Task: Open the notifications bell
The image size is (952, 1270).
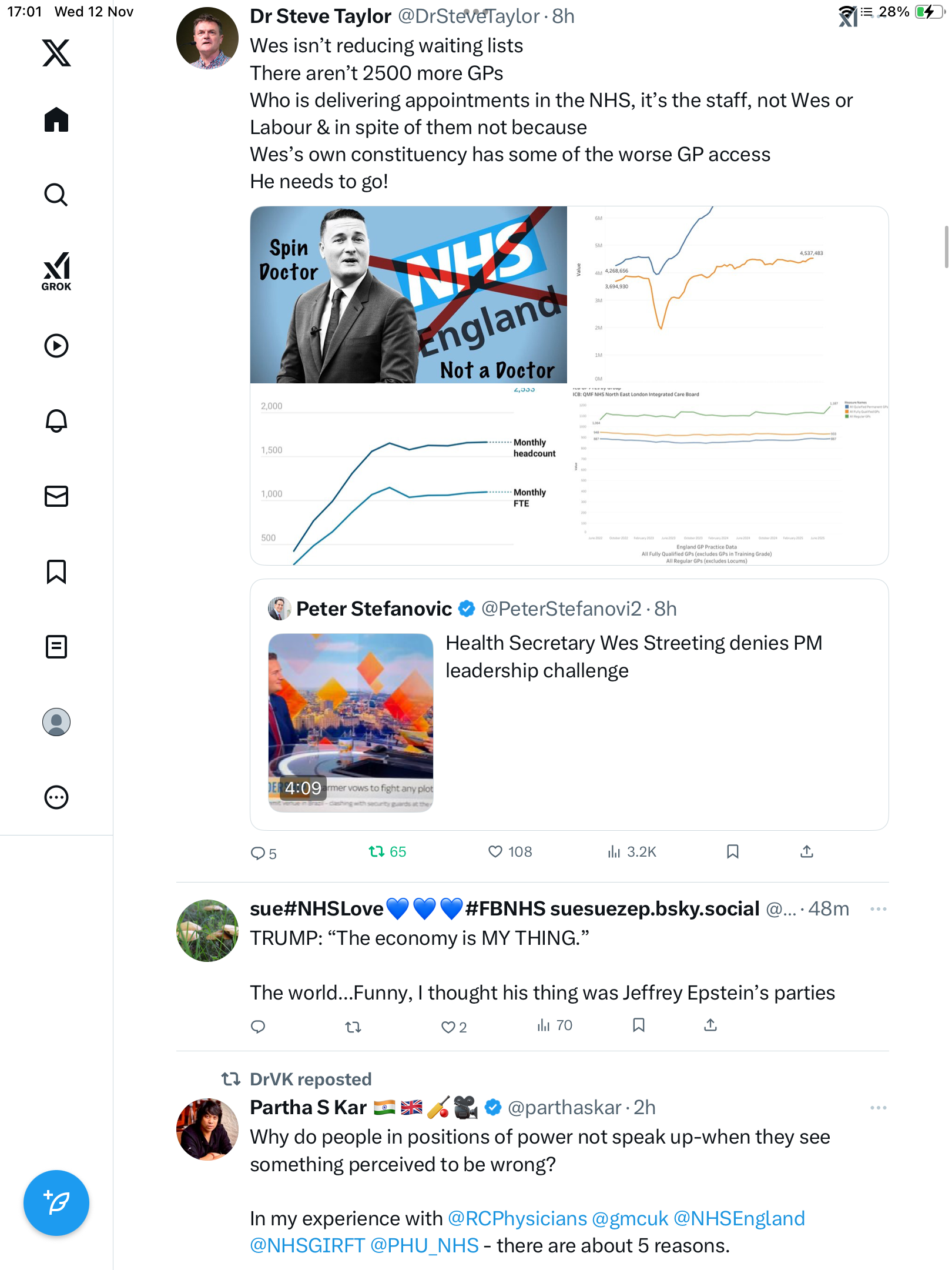Action: coord(56,421)
